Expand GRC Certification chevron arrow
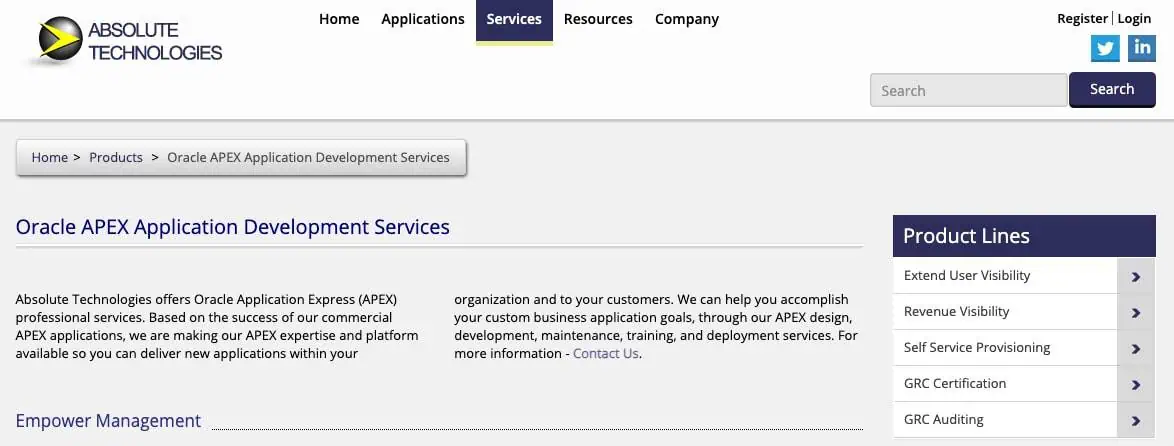The width and height of the screenshot is (1174, 446). pyautogui.click(x=1136, y=384)
